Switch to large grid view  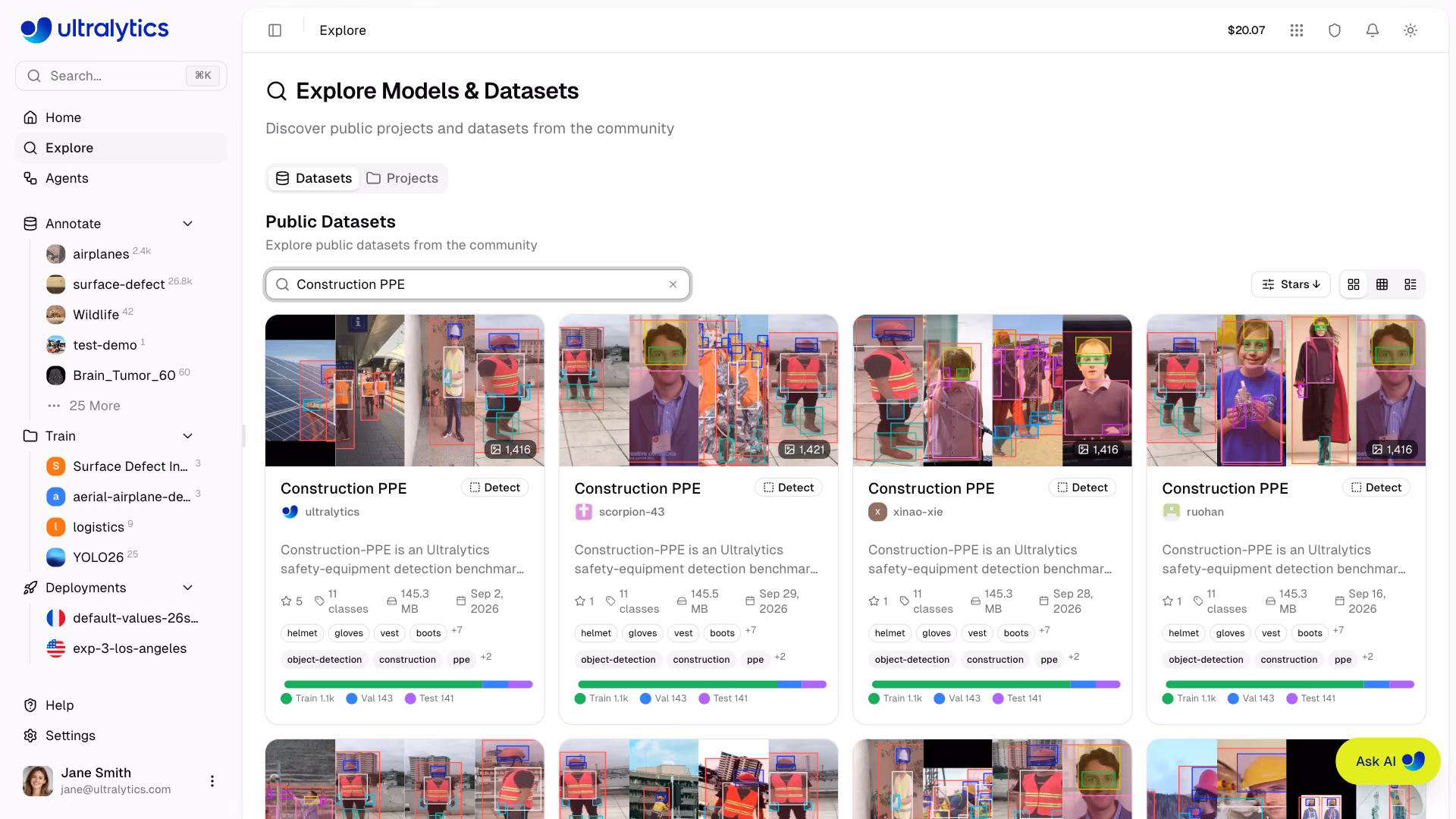pyautogui.click(x=1354, y=284)
